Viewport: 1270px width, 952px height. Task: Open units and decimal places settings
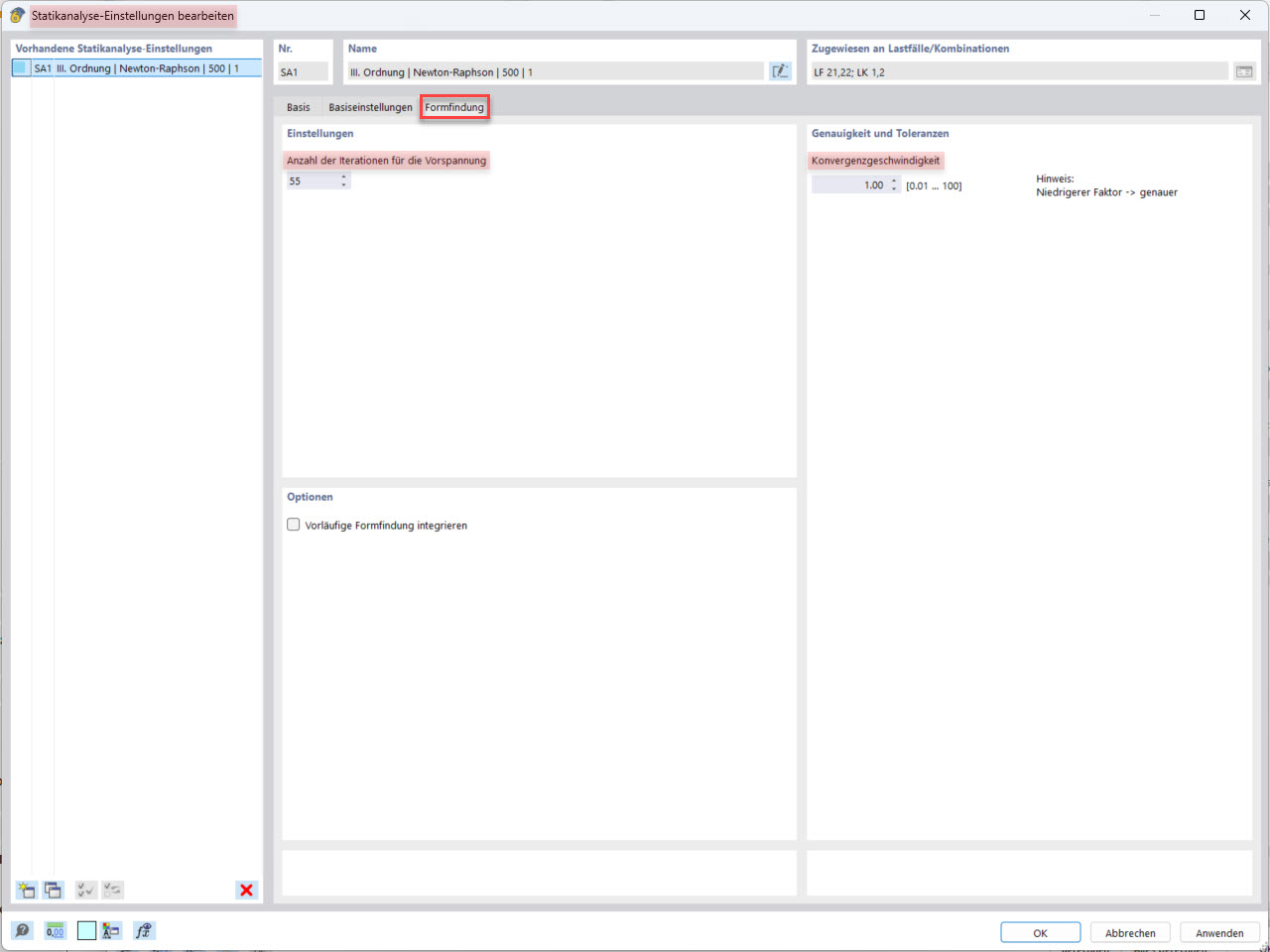(x=55, y=930)
